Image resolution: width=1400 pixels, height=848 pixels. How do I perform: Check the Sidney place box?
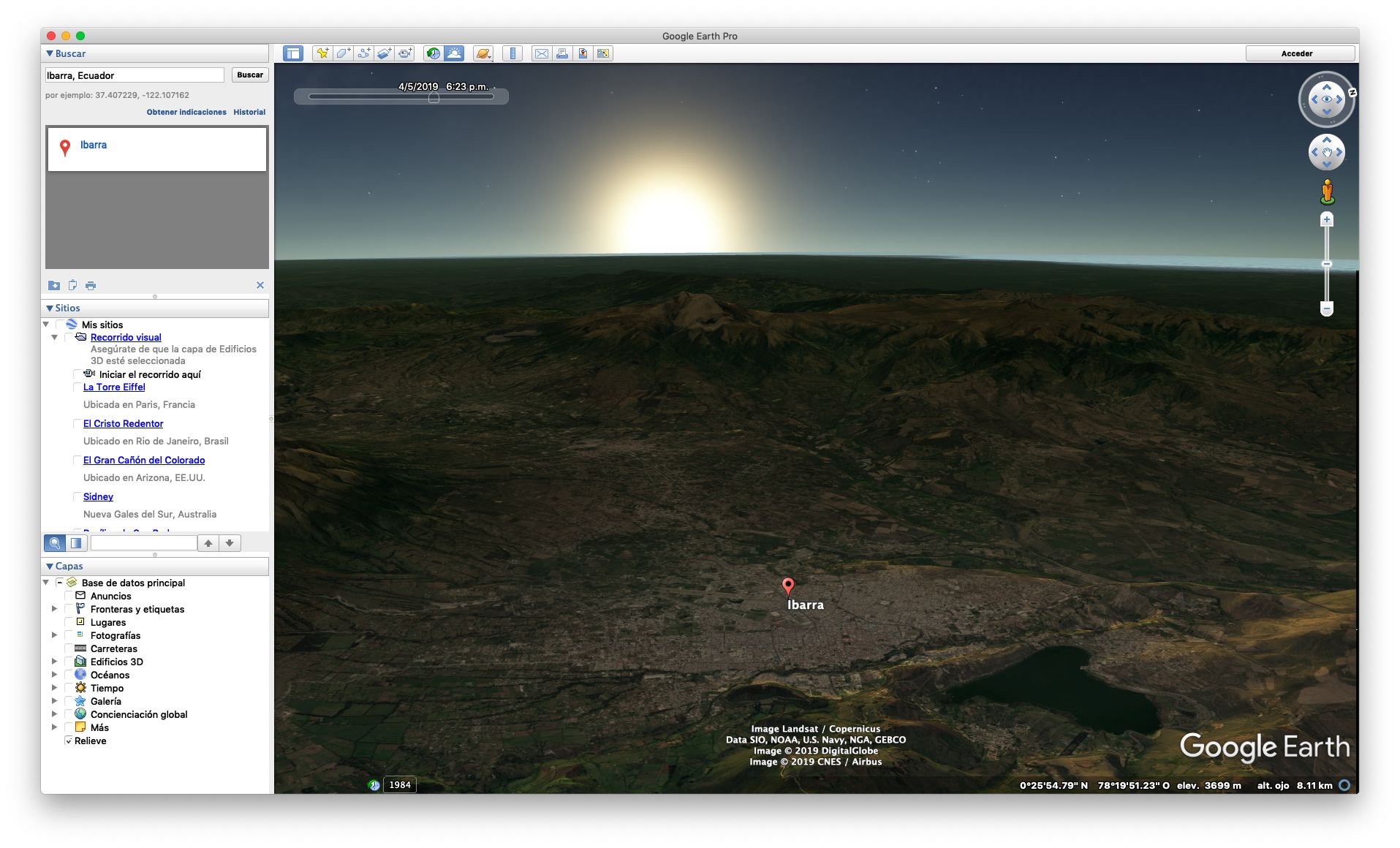pyautogui.click(x=77, y=496)
